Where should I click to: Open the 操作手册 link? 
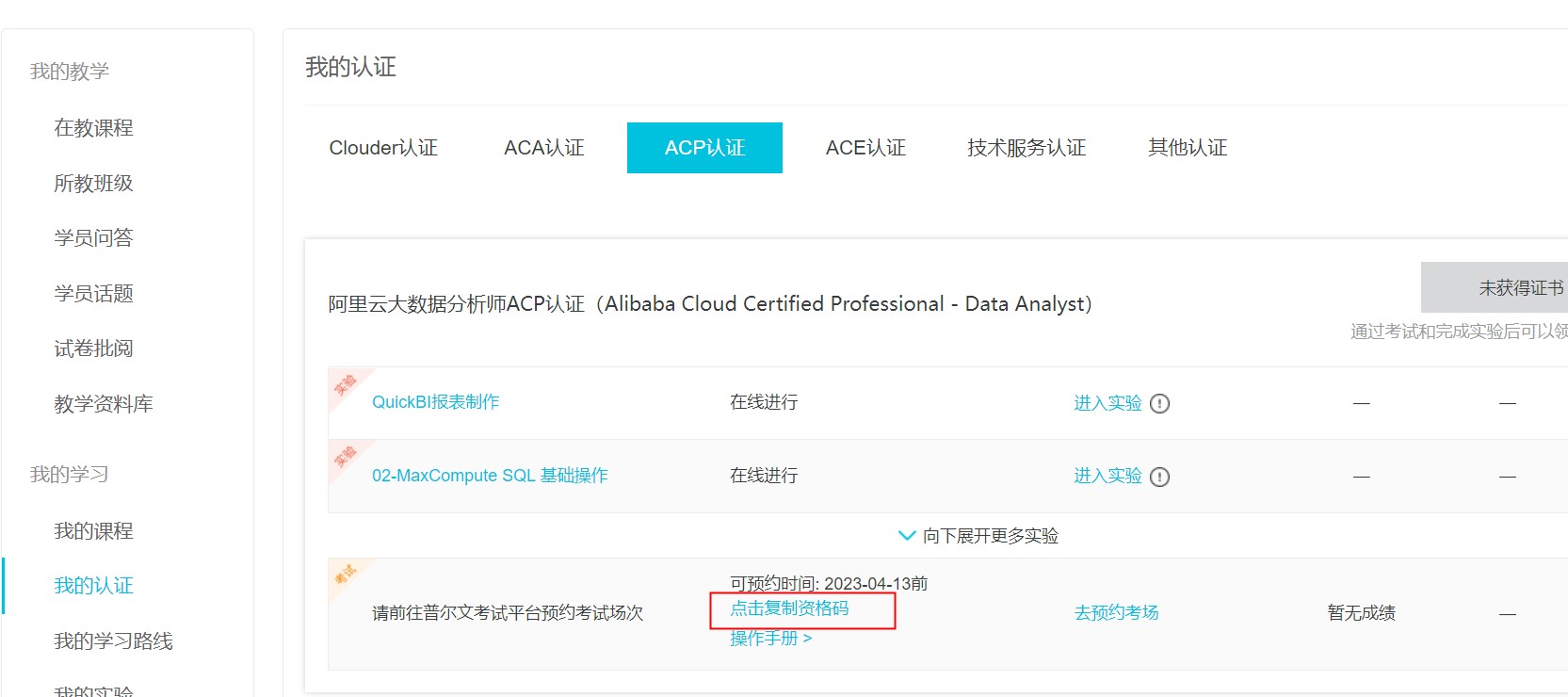pos(770,639)
